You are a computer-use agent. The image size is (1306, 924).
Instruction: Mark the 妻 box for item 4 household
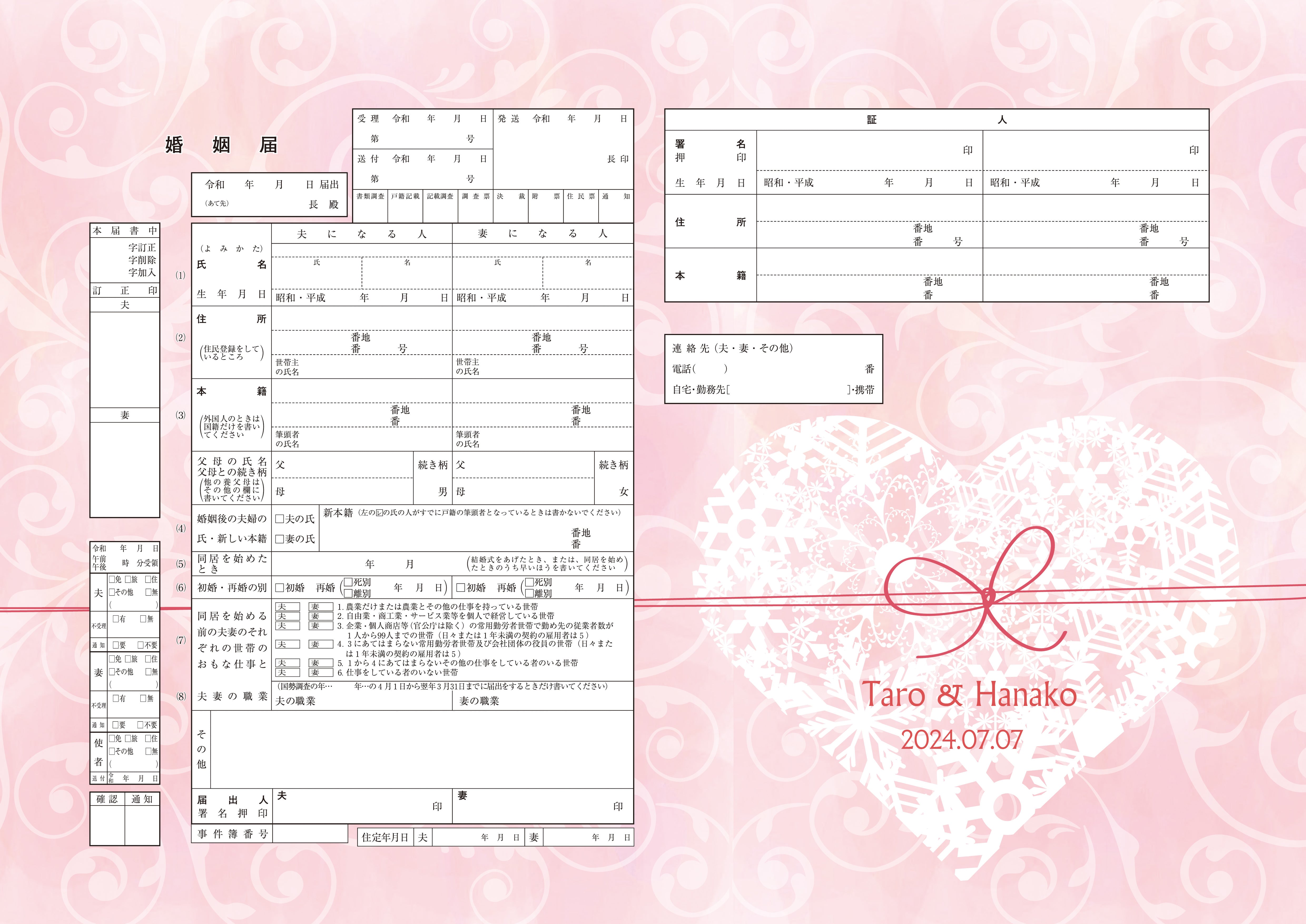tap(321, 645)
